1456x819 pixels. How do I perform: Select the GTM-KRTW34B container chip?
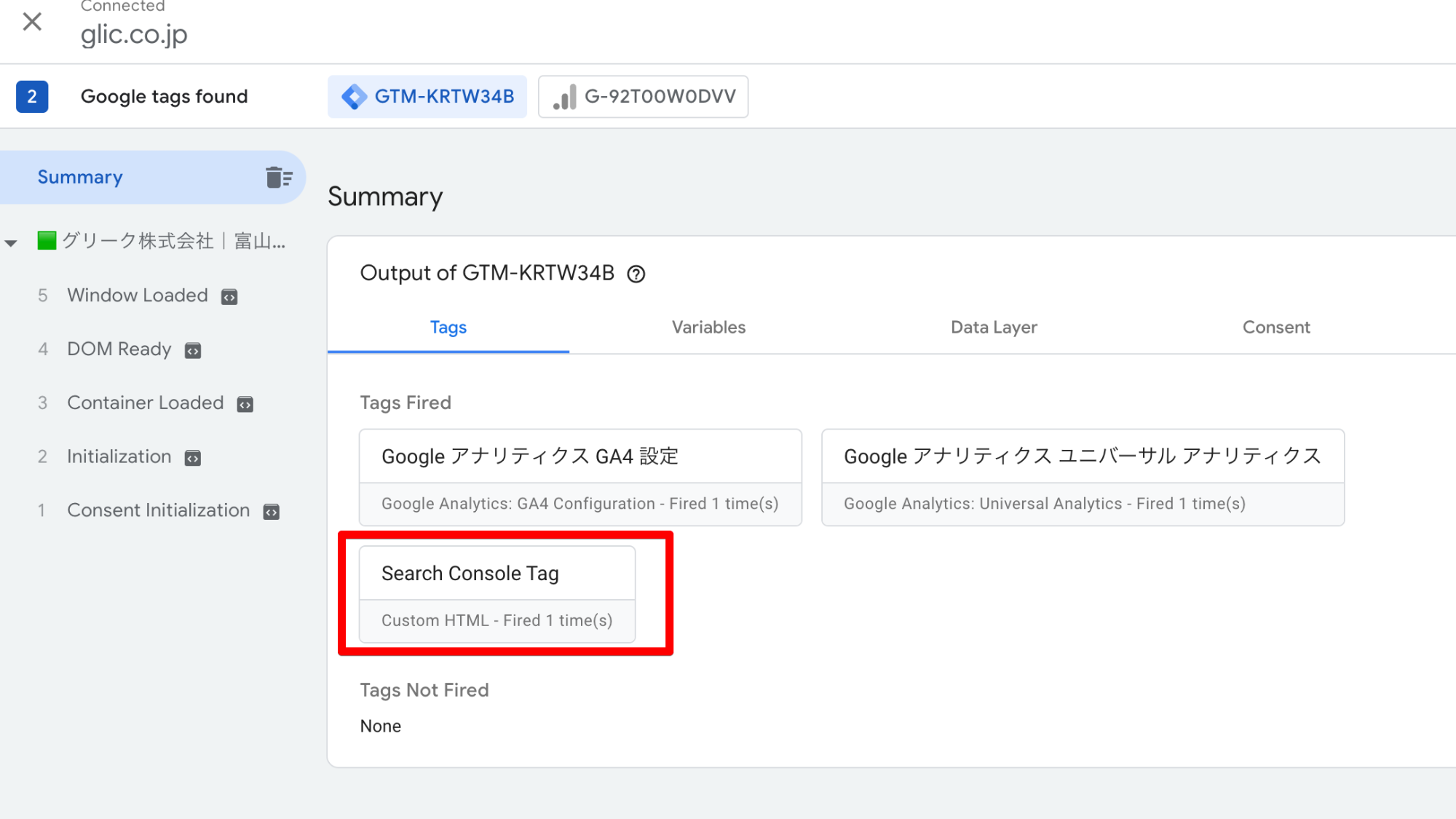coord(427,96)
